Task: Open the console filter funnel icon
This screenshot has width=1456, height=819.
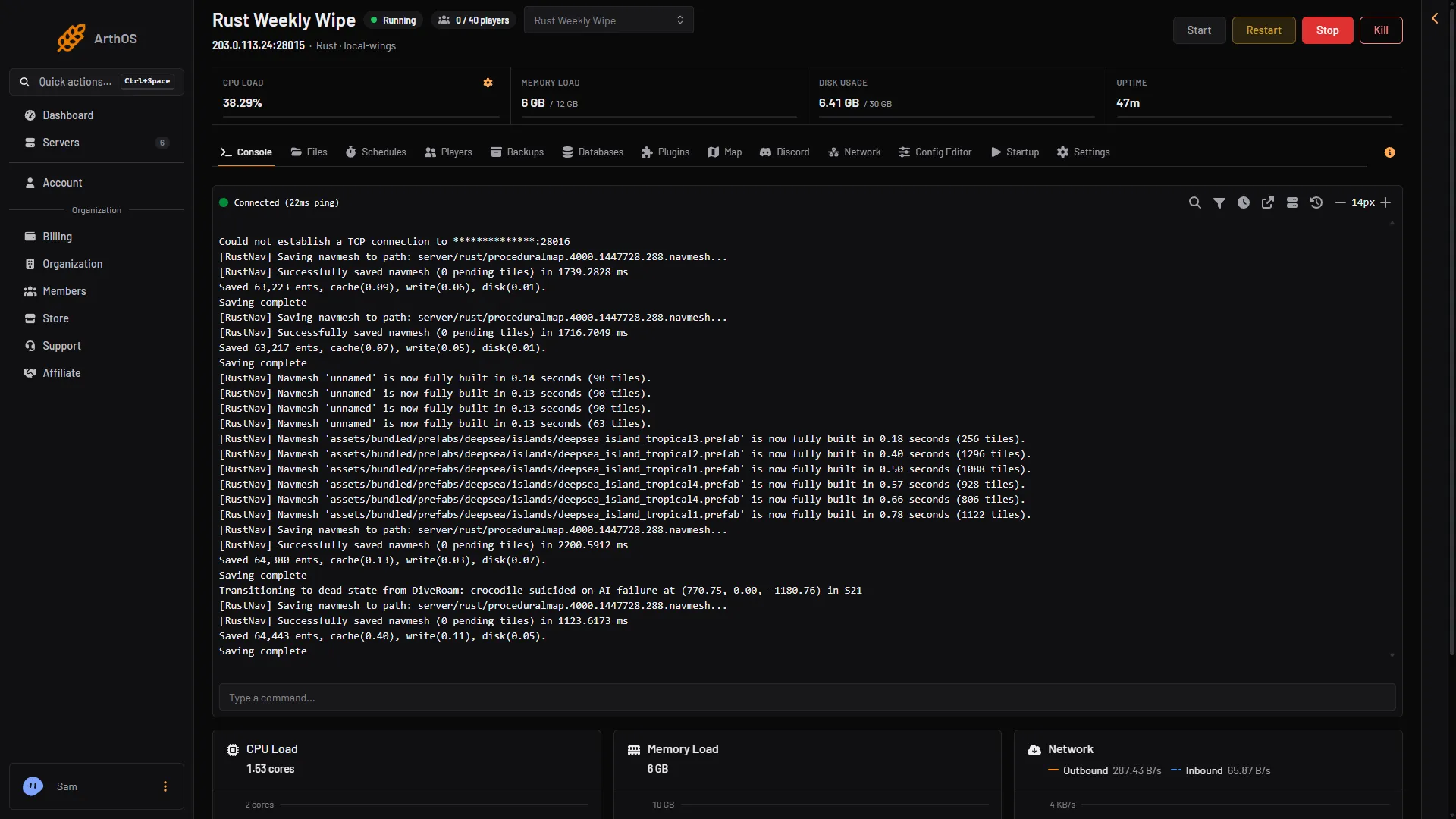Action: [x=1219, y=202]
